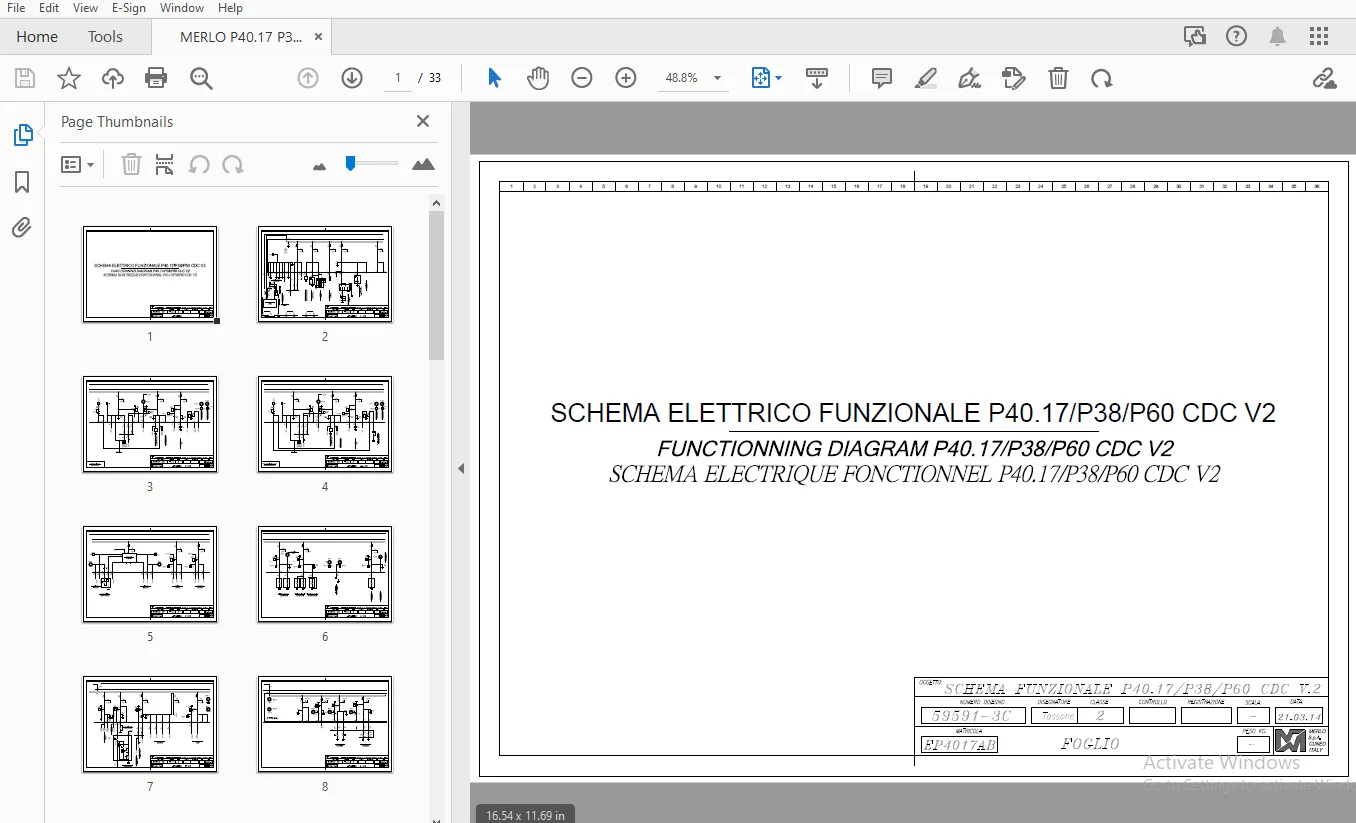The image size is (1356, 823).
Task: Select page 6 thumbnail
Action: [x=325, y=574]
